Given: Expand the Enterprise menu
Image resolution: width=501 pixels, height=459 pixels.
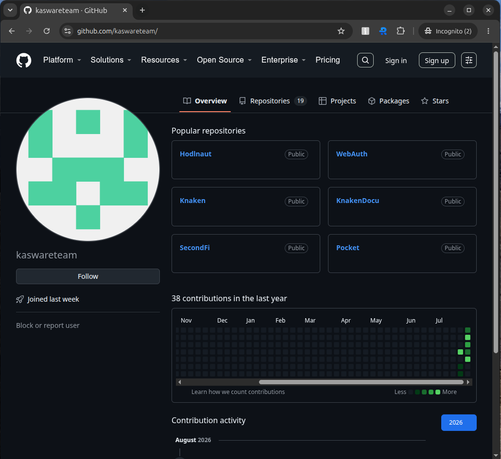Looking at the screenshot, I should pos(283,60).
